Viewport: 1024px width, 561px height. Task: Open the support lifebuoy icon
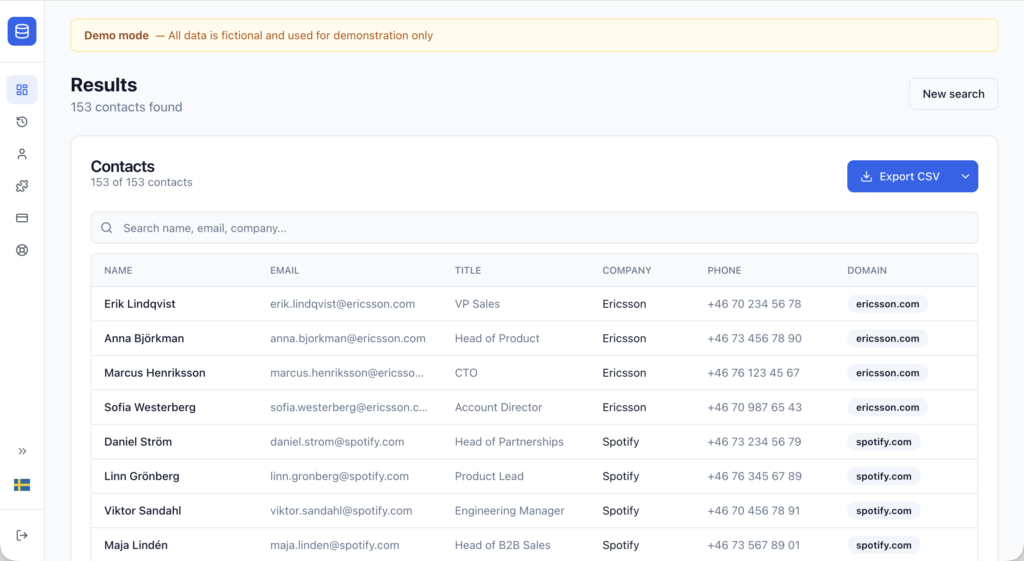point(22,250)
